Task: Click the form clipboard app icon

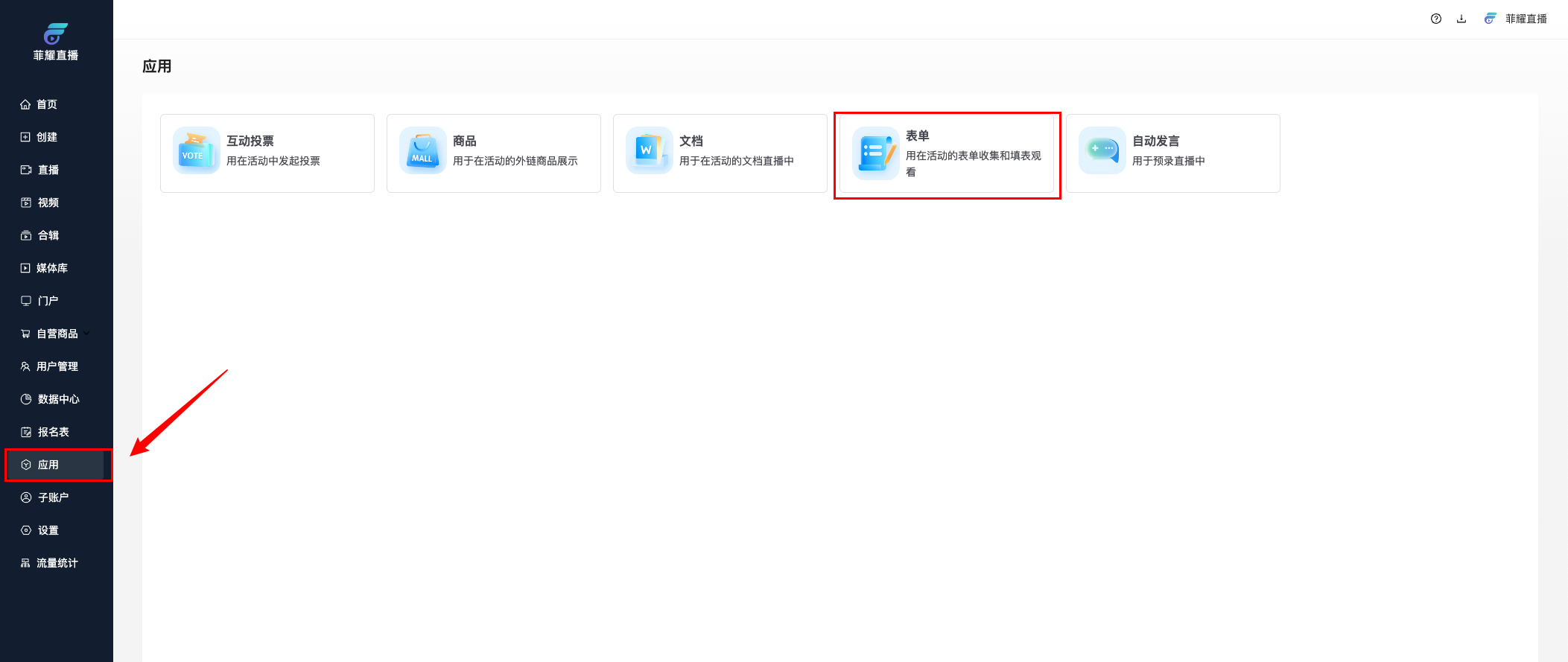Action: pos(875,153)
